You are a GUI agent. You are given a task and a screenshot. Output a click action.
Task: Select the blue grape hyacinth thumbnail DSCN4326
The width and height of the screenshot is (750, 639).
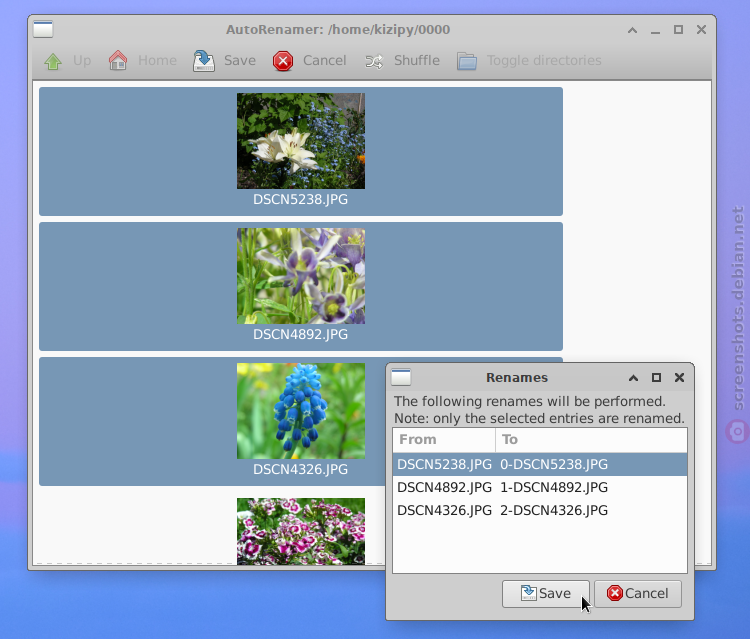[301, 411]
